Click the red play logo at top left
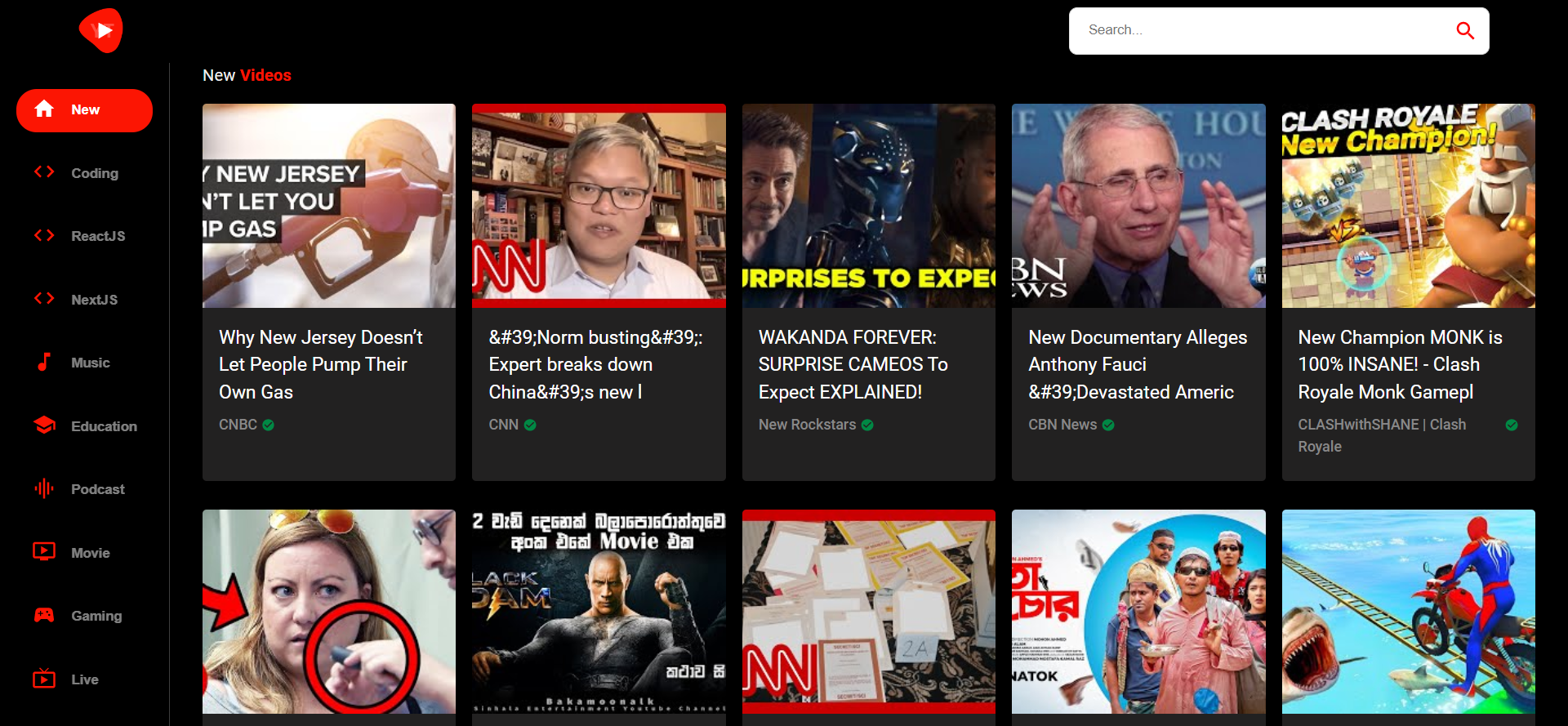Screen dimensions: 1568x726 [101, 30]
